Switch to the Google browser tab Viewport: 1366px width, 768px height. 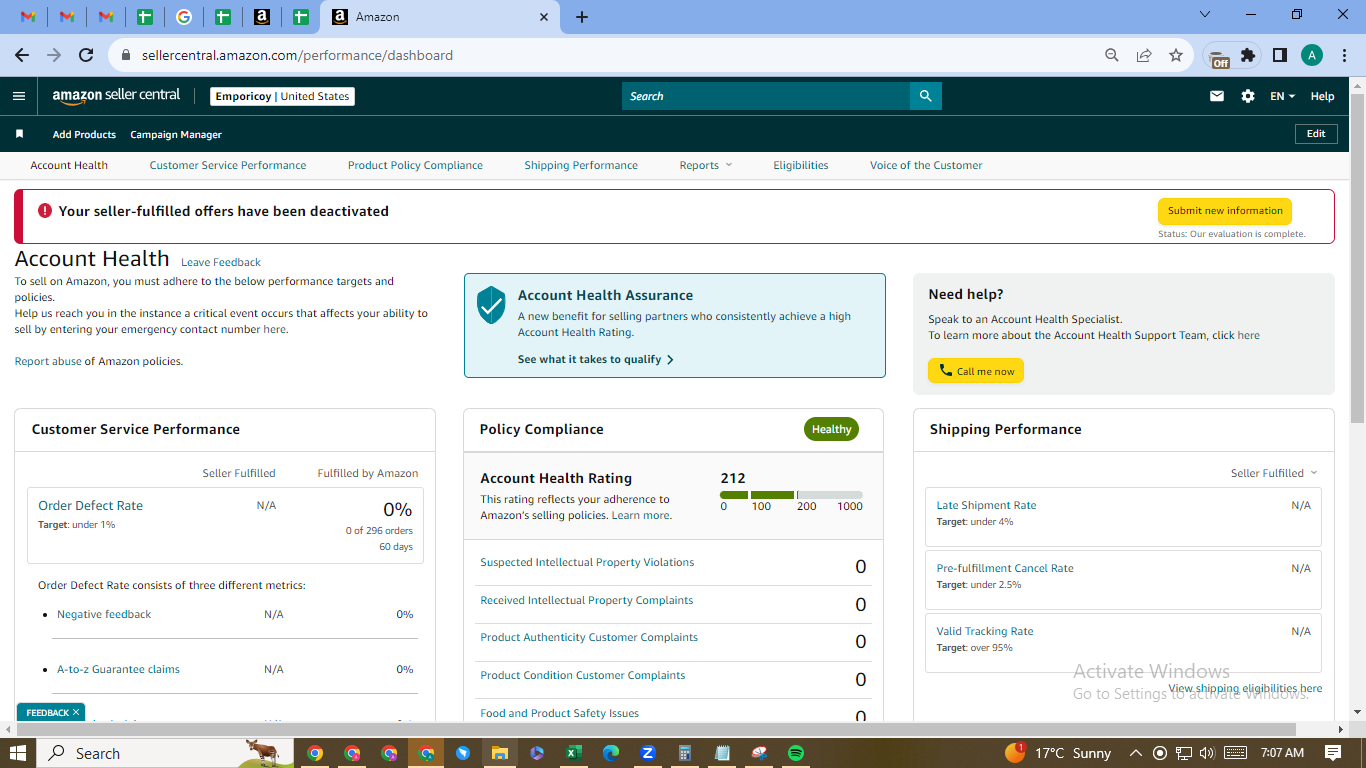(184, 17)
